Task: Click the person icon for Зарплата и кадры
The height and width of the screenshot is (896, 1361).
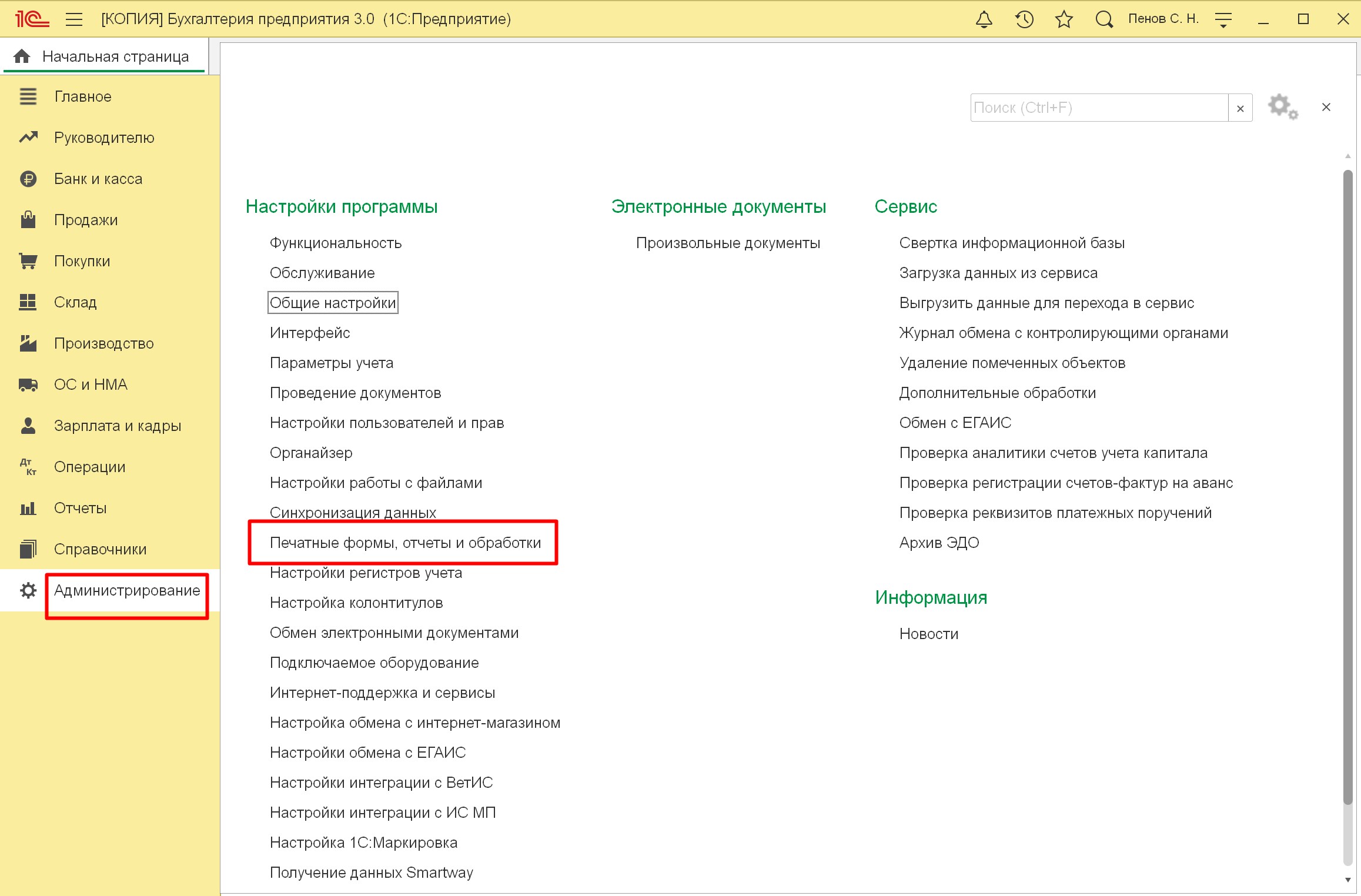Action: click(x=28, y=426)
